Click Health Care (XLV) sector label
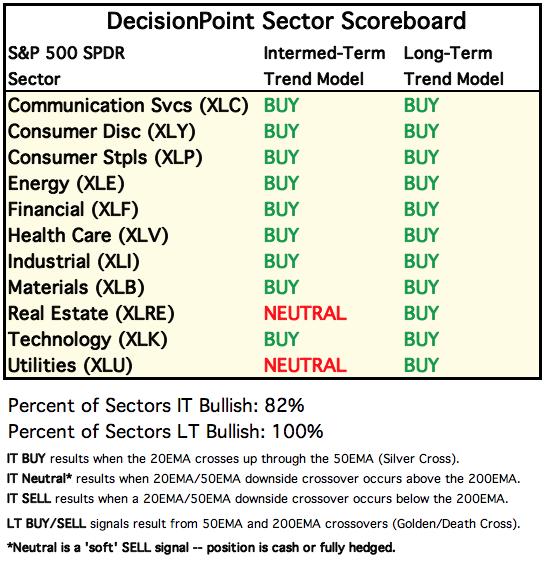547x564 pixels. click(88, 236)
